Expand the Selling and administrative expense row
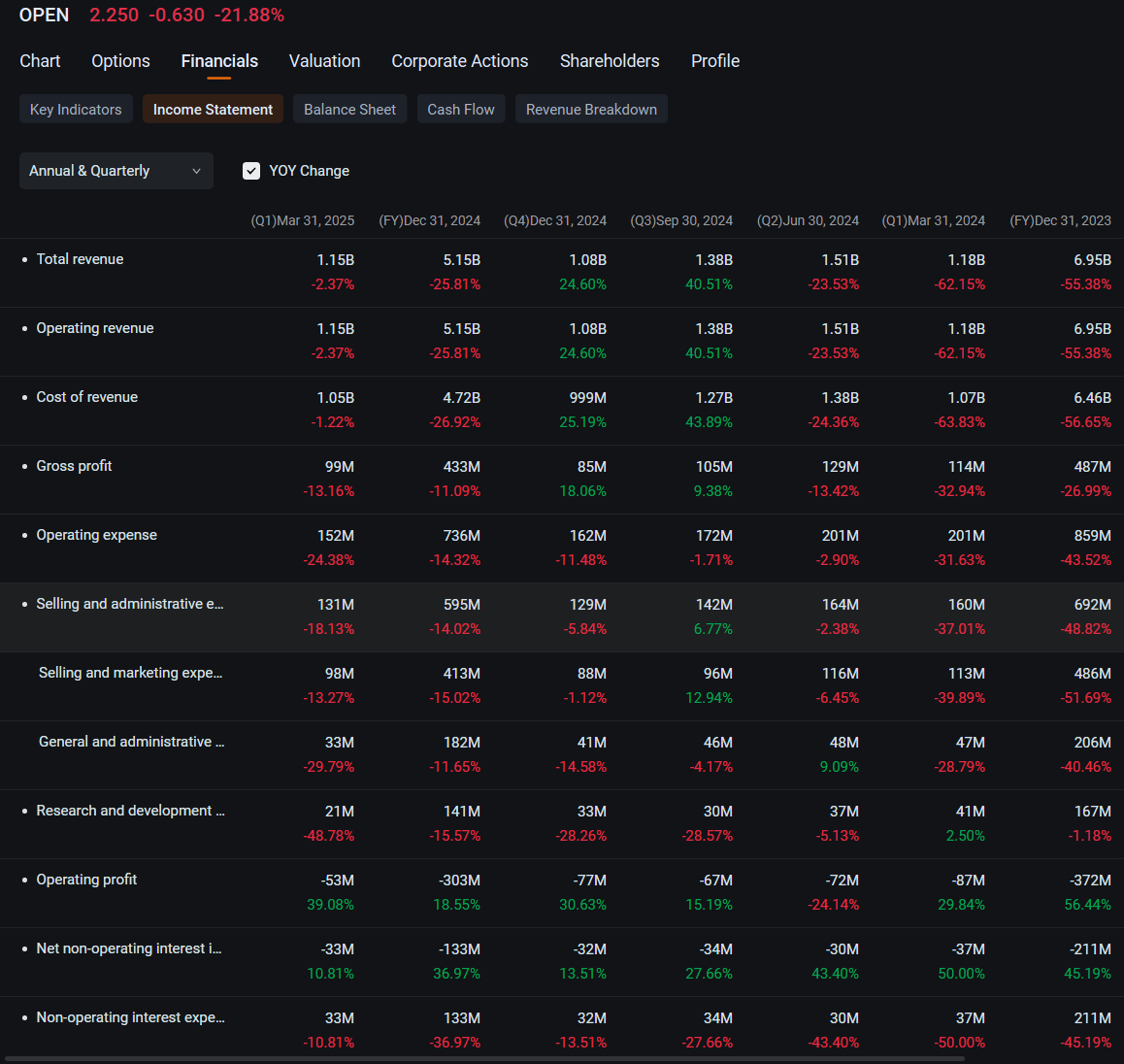The height and width of the screenshot is (1064, 1124). pos(24,603)
